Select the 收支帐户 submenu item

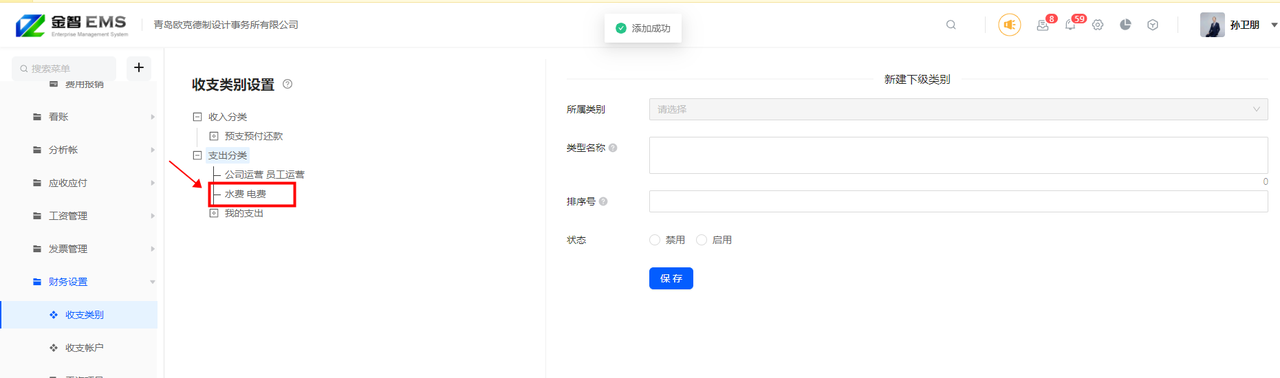click(79, 348)
